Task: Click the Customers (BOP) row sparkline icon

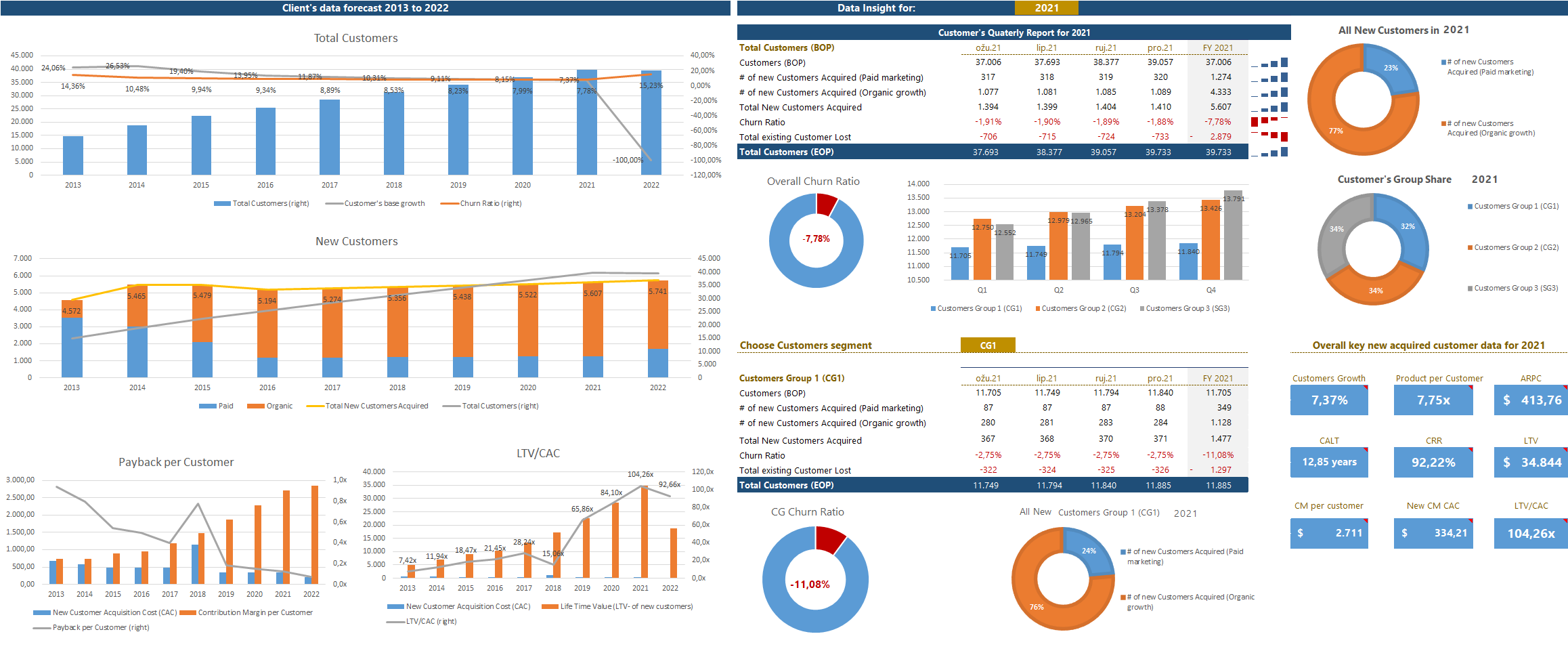Action: pyautogui.click(x=1269, y=63)
